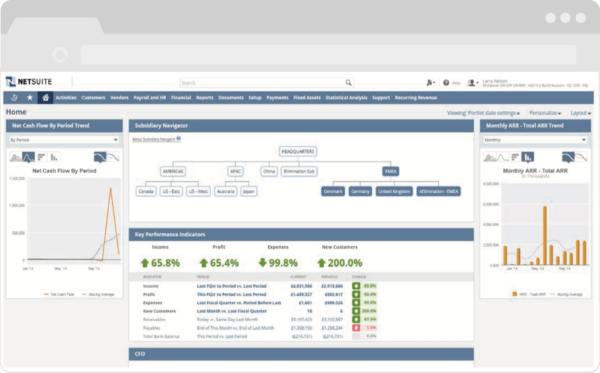Select the Japan subsidiary node
Screen dimensions: 600x373
coord(249,191)
